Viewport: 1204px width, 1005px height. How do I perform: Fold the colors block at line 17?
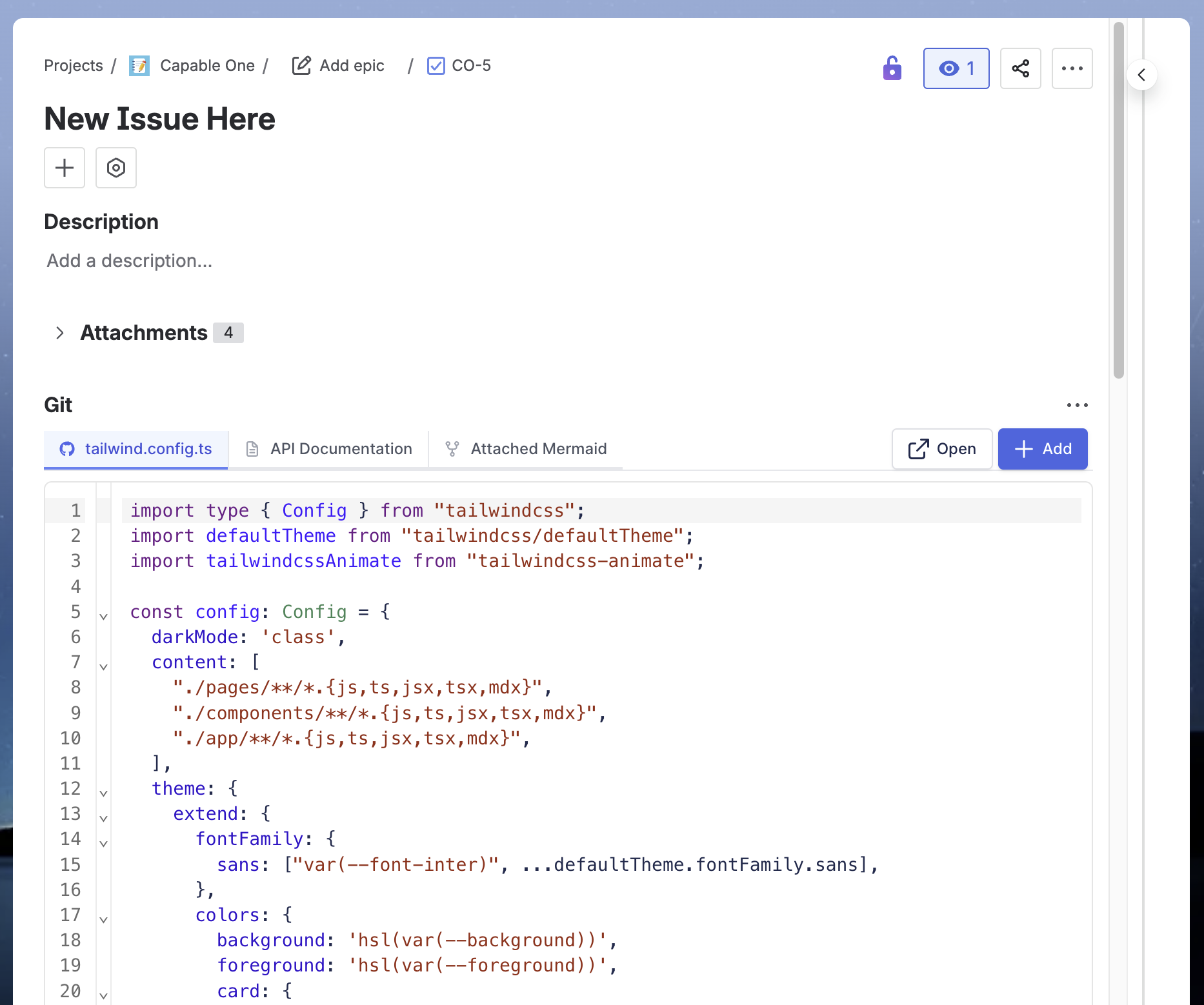(x=103, y=919)
